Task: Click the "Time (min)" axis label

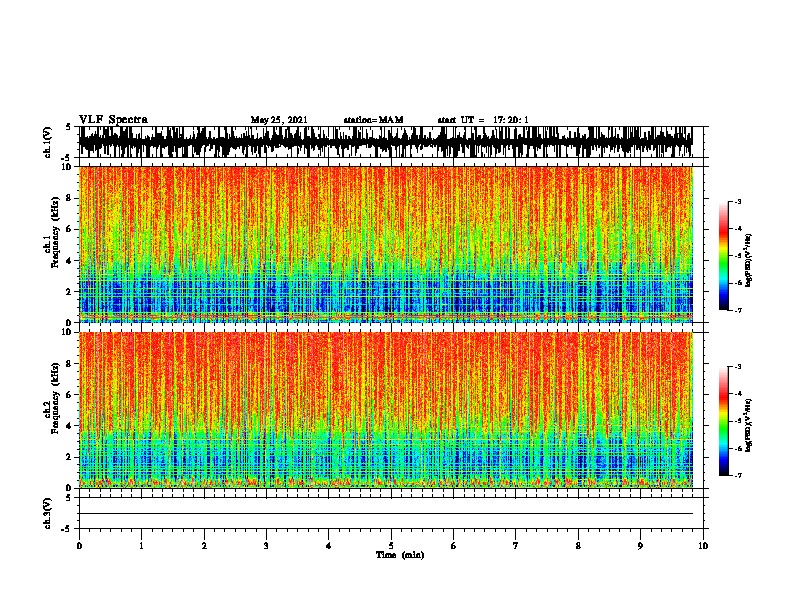Action: [400, 555]
